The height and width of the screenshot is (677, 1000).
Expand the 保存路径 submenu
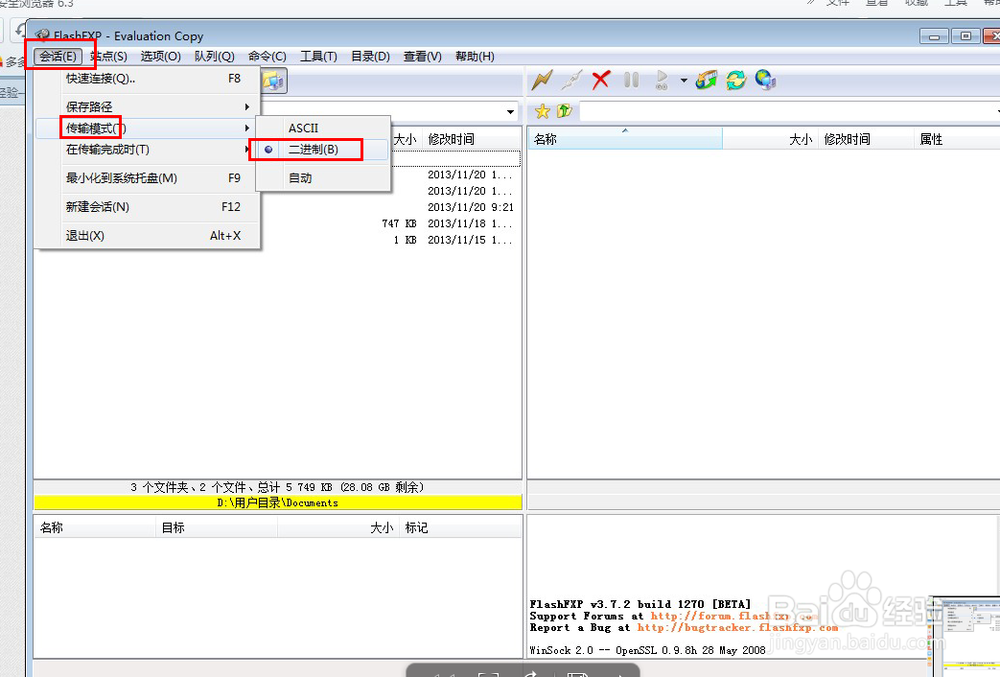coord(147,106)
